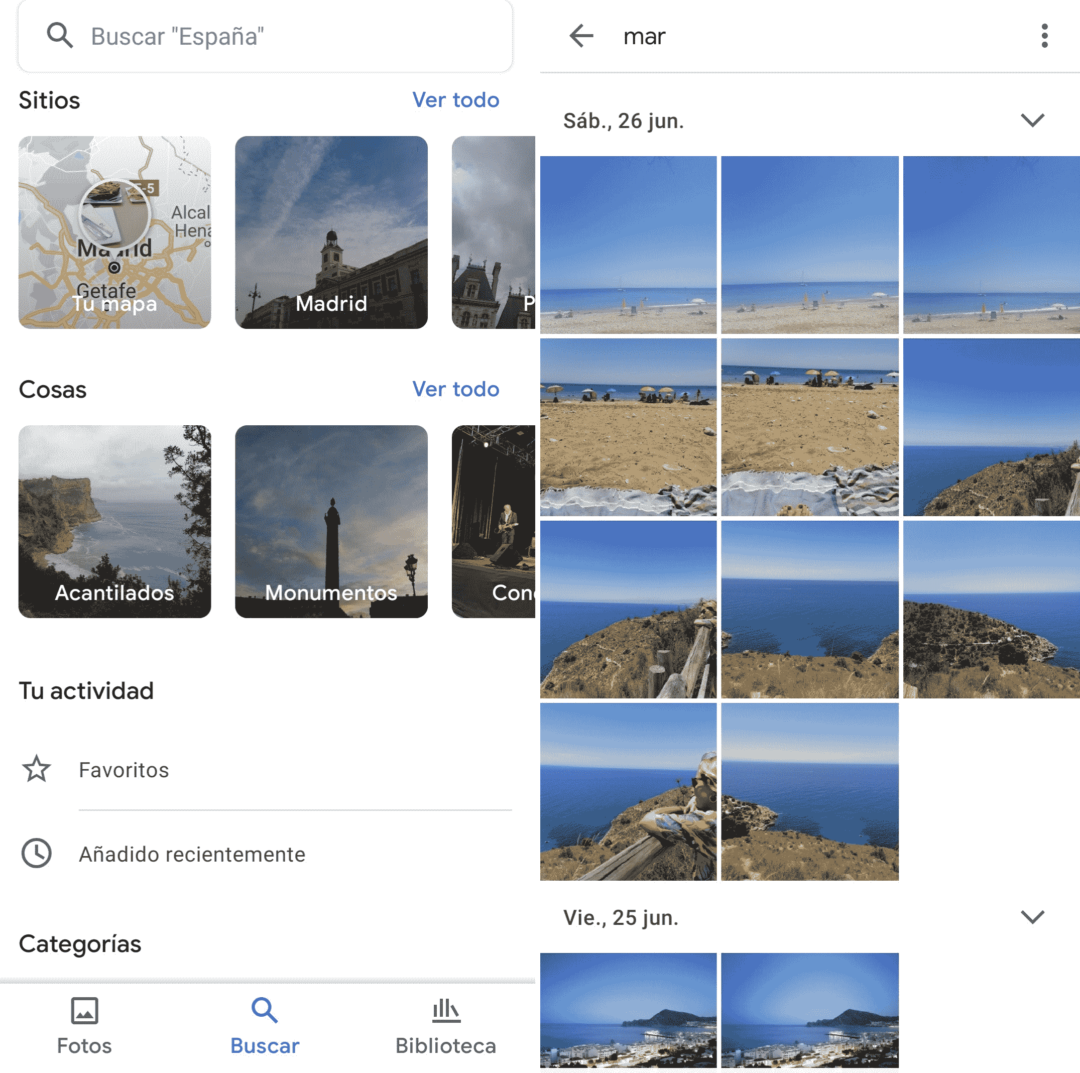The height and width of the screenshot is (1073, 1080).
Task: Open the Madrid place card
Action: 331,232
